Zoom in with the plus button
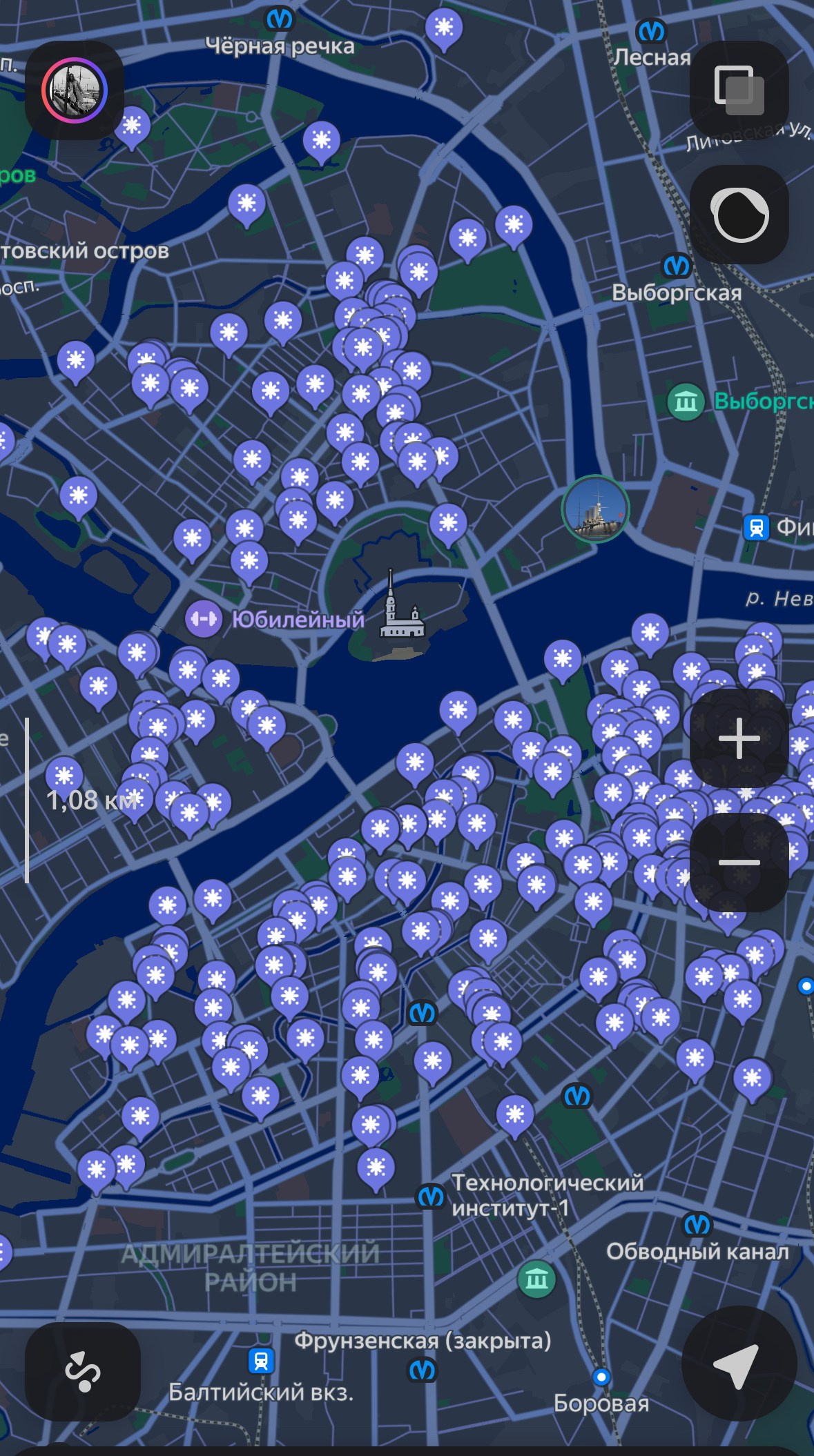The width and height of the screenshot is (814, 1456). tap(739, 738)
